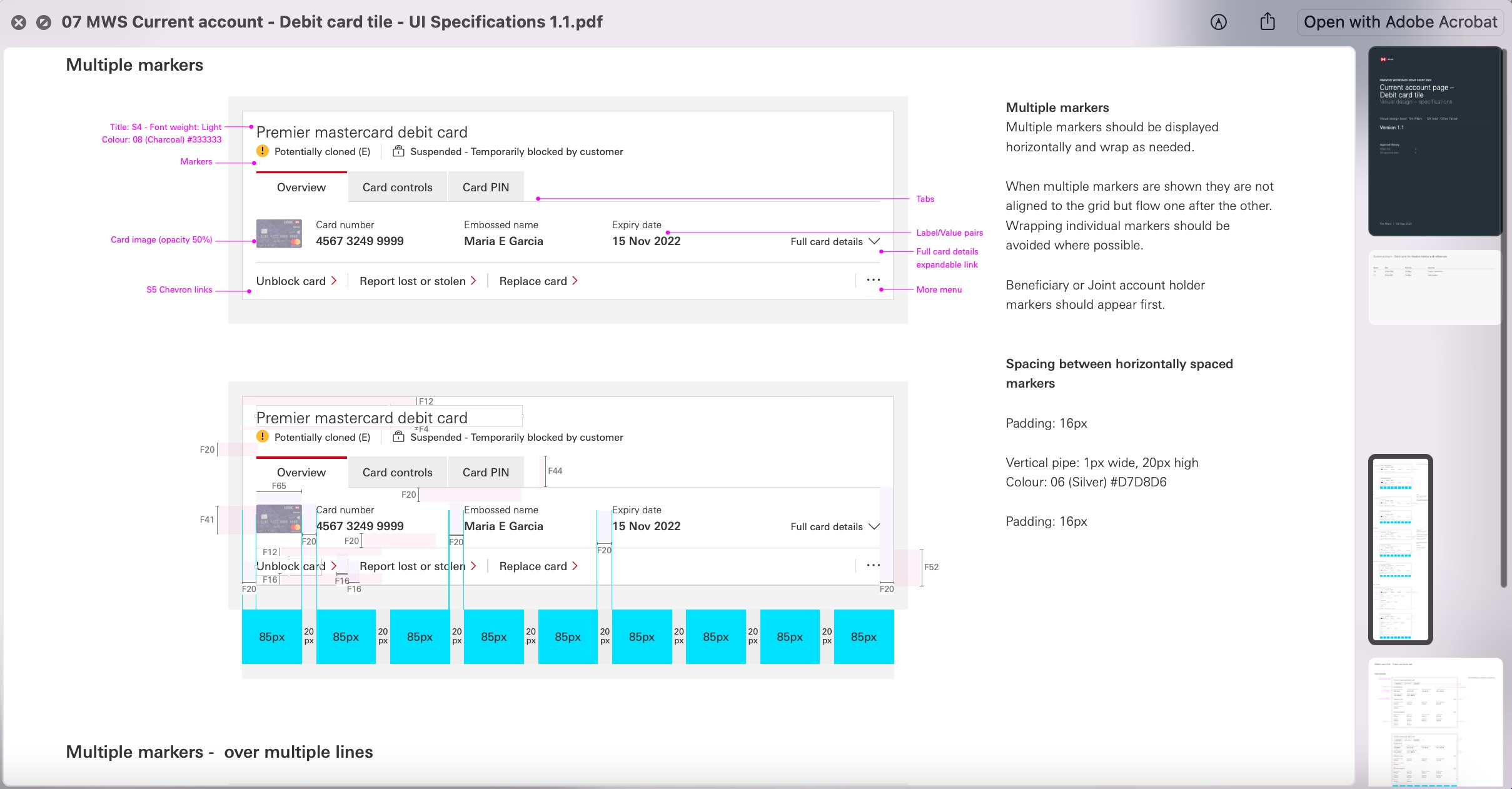Screen dimensions: 1512x789
Task: Click the F65 label under the Overview tab
Action: [279, 486]
